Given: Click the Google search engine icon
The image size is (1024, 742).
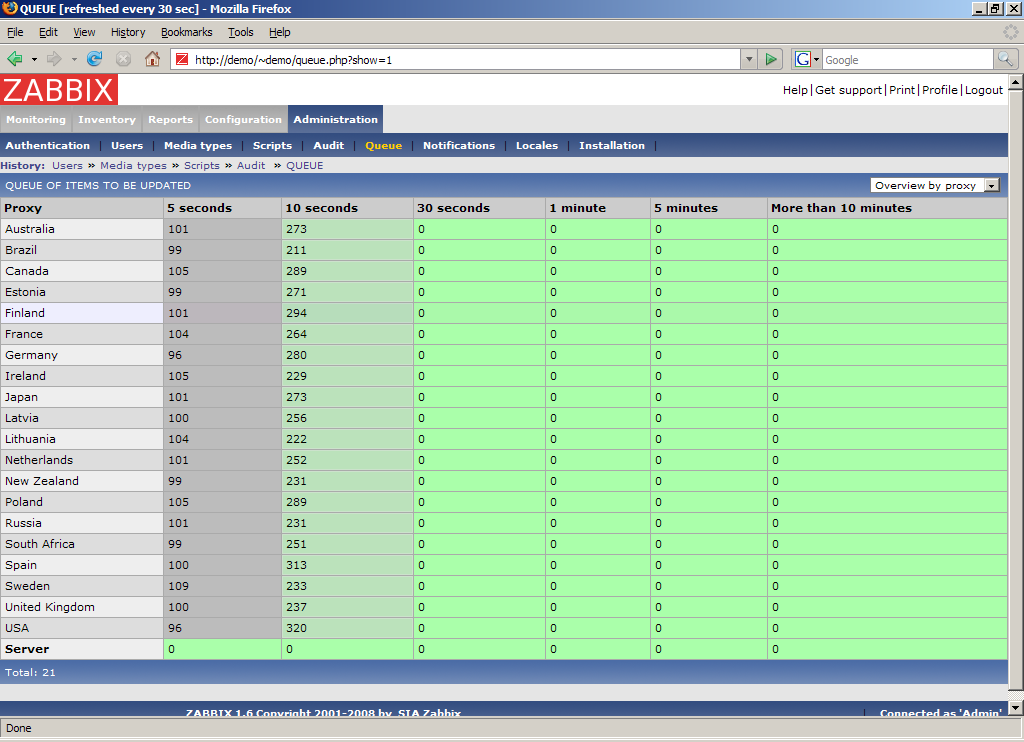Looking at the screenshot, I should (803, 59).
